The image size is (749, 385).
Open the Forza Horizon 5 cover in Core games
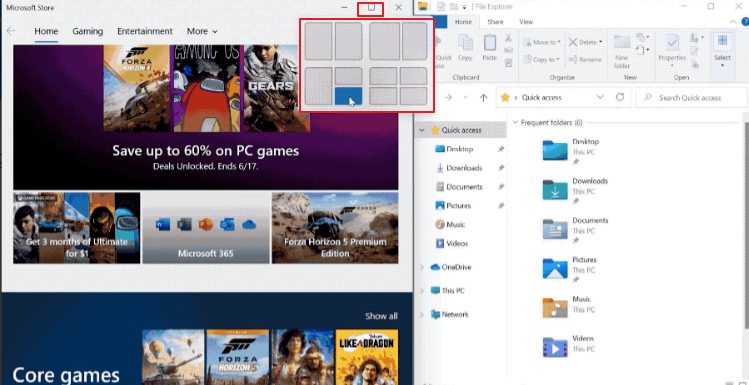pos(237,357)
